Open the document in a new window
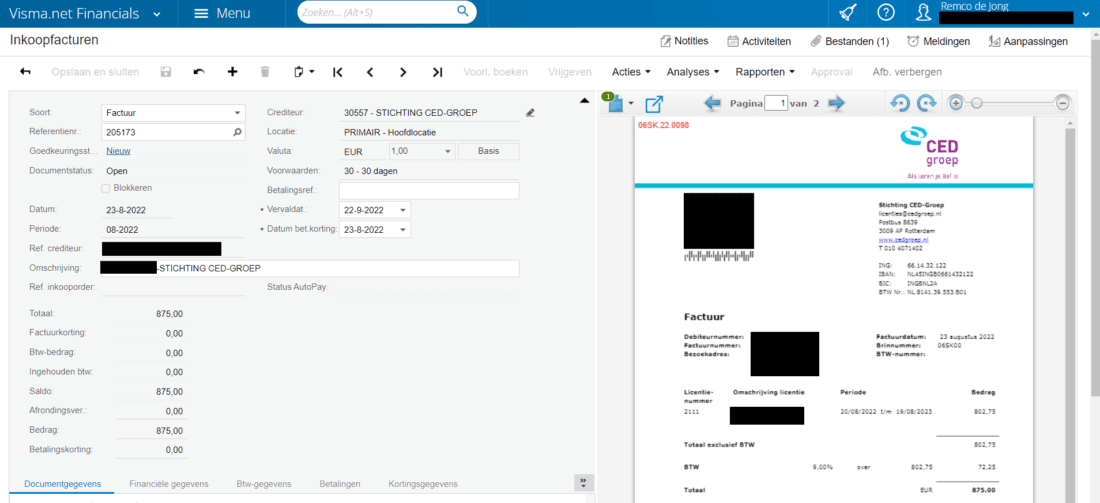1100x503 pixels. click(x=654, y=104)
